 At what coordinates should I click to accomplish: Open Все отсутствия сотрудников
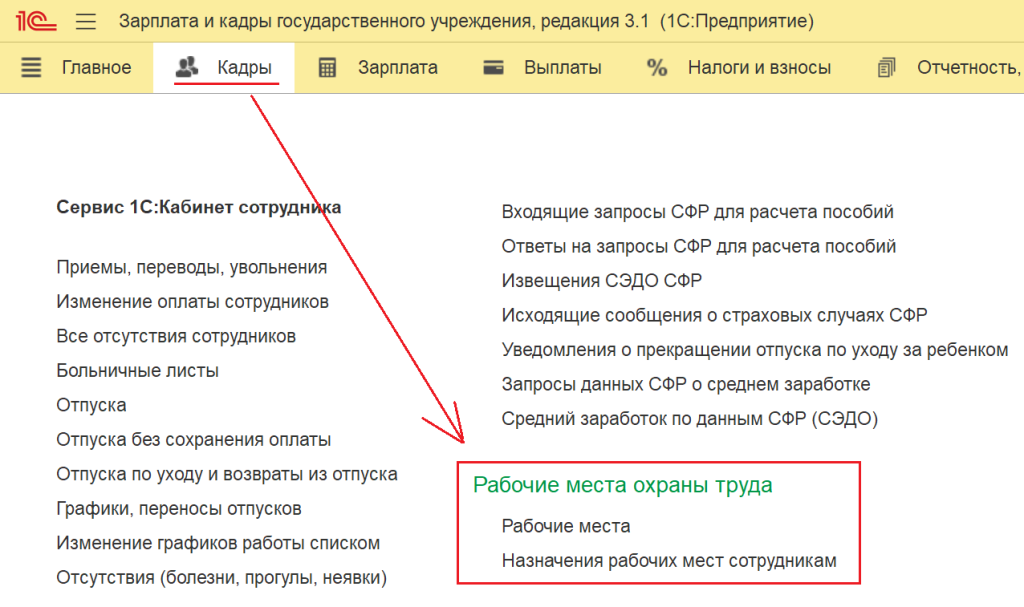coord(176,336)
